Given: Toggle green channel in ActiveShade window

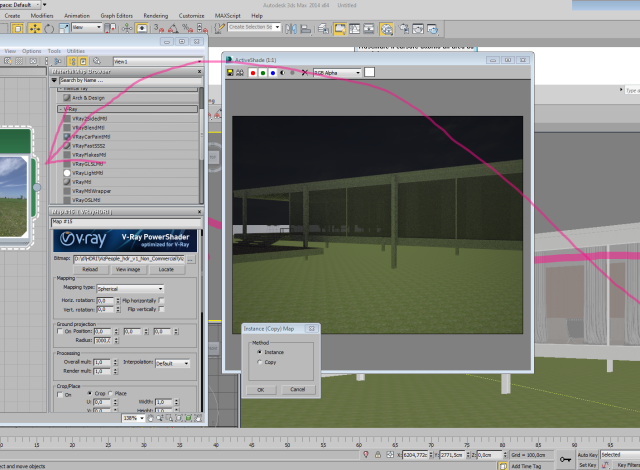Looking at the screenshot, I should (262, 73).
